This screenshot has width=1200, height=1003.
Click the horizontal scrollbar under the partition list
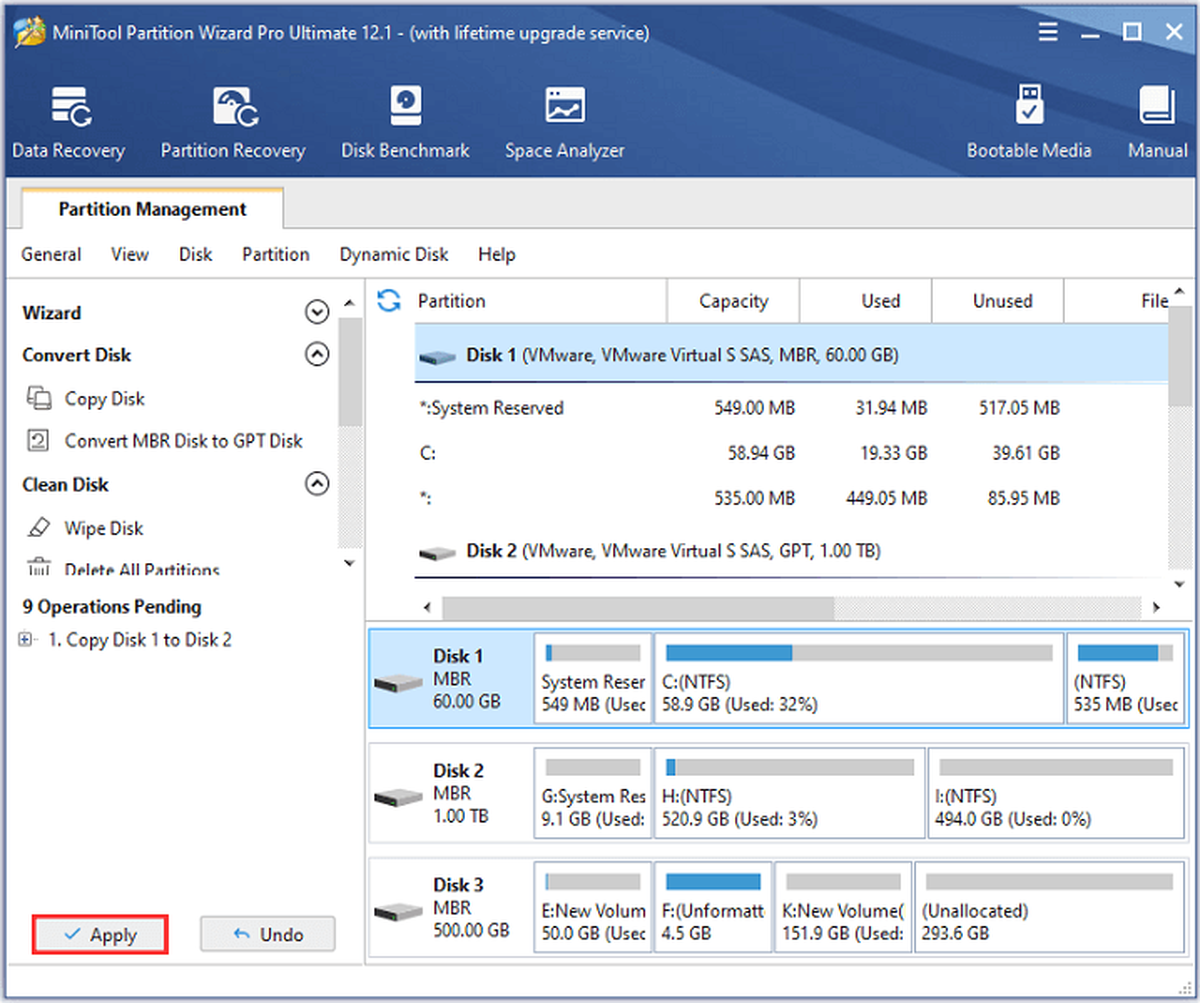pos(790,607)
